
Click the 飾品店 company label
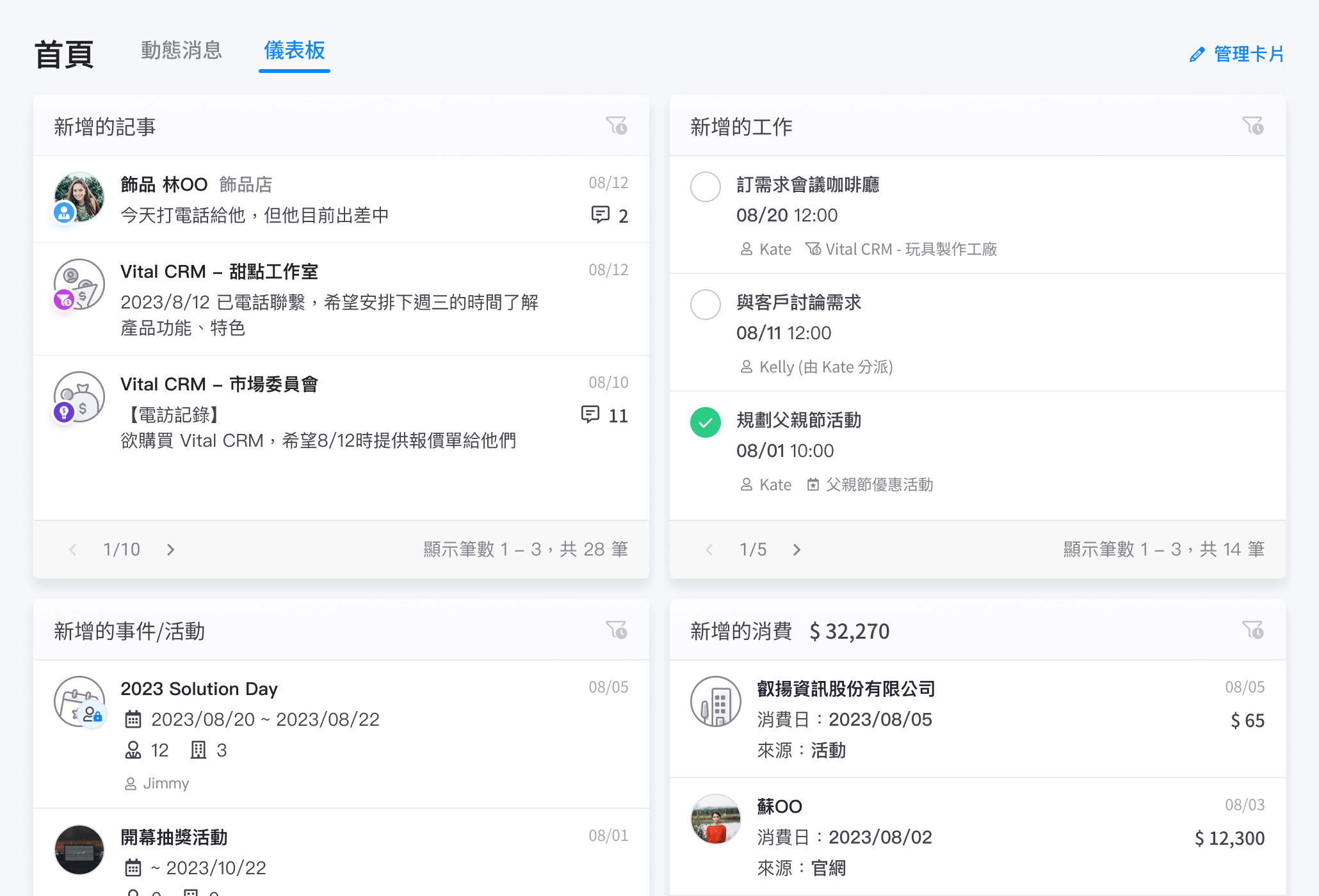pos(246,184)
